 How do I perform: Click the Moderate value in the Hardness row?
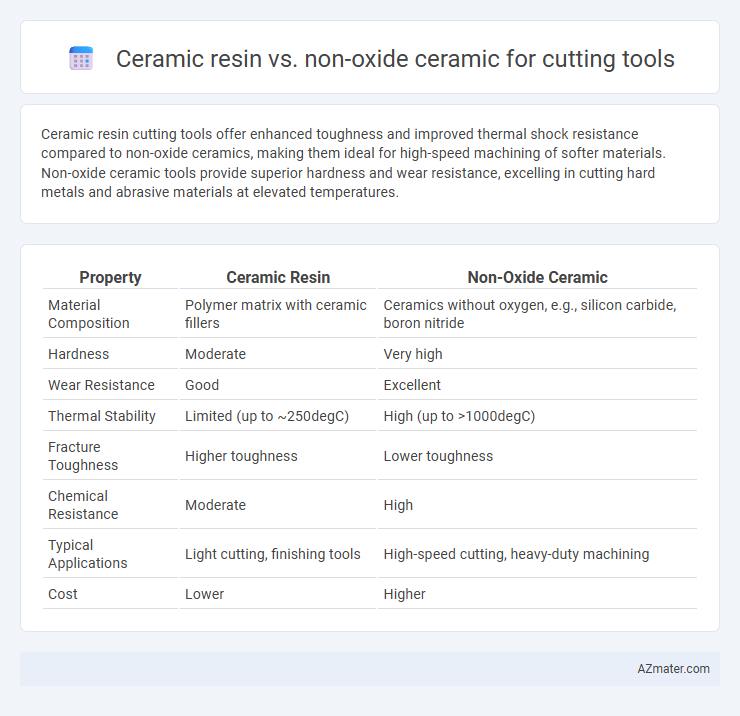[215, 354]
